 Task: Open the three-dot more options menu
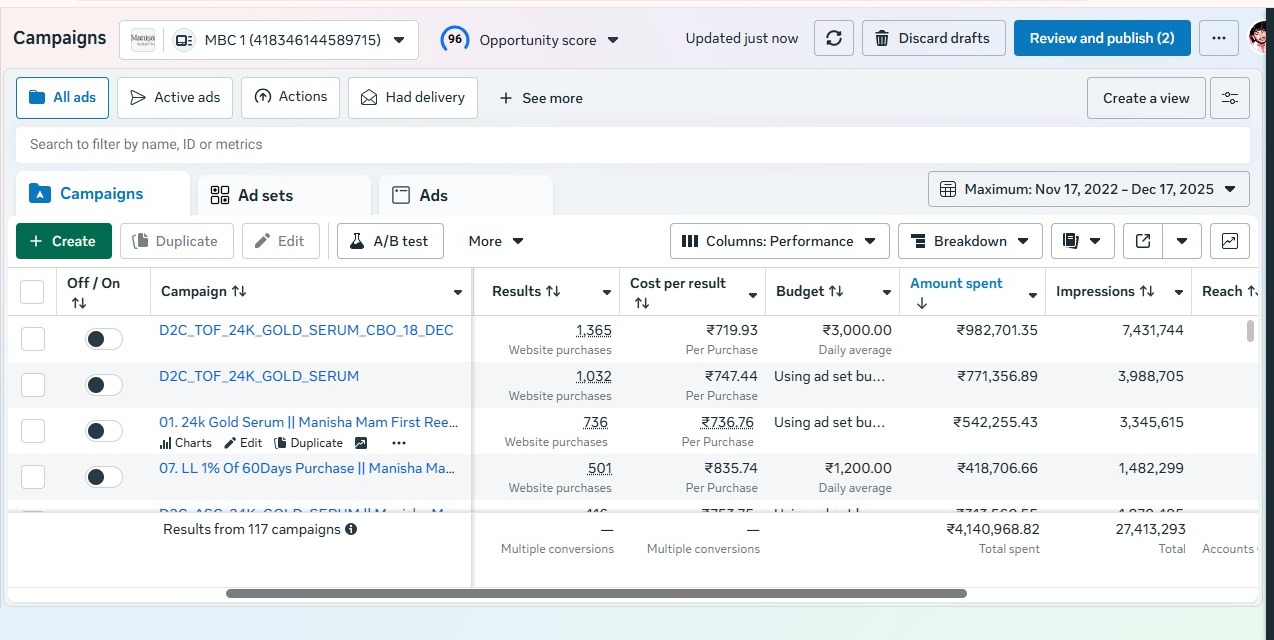[x=1218, y=39]
